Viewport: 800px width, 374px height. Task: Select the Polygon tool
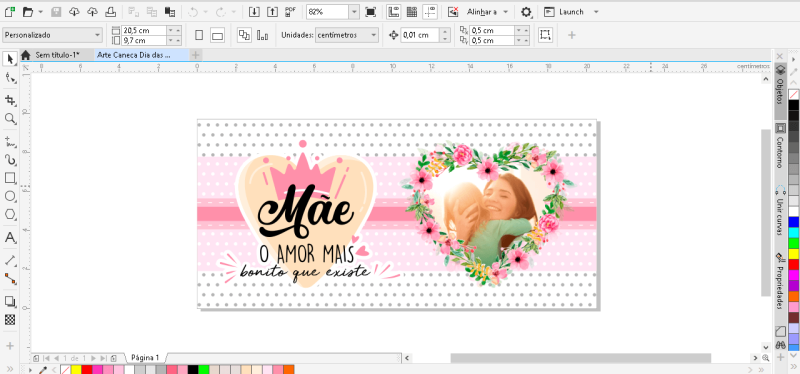(10, 215)
